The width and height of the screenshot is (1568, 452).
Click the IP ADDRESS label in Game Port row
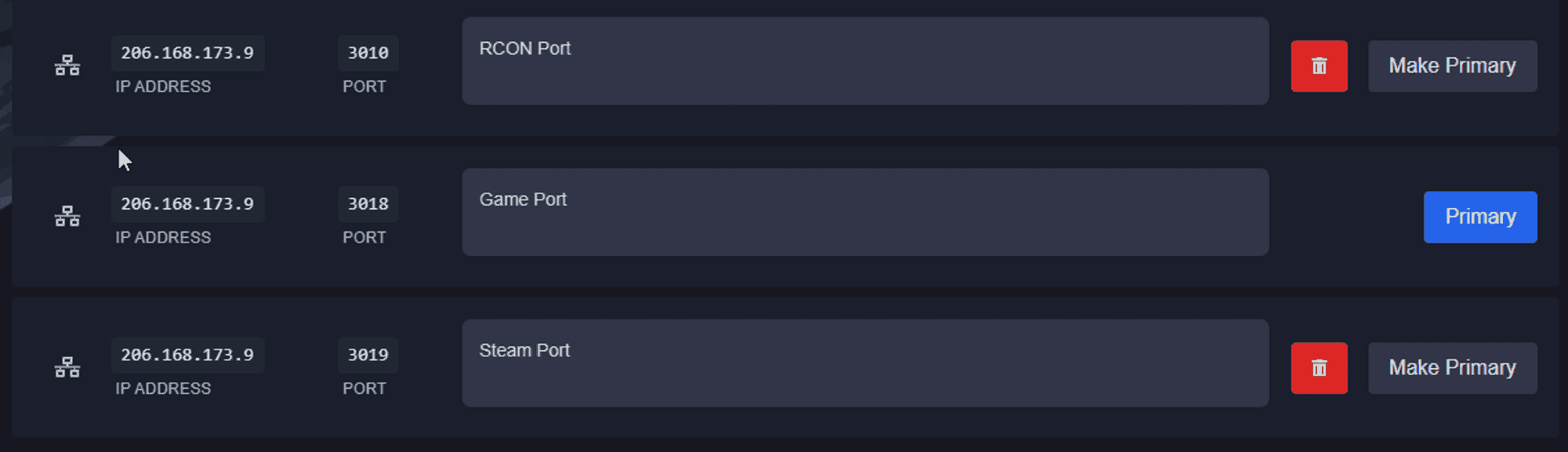pyautogui.click(x=163, y=237)
